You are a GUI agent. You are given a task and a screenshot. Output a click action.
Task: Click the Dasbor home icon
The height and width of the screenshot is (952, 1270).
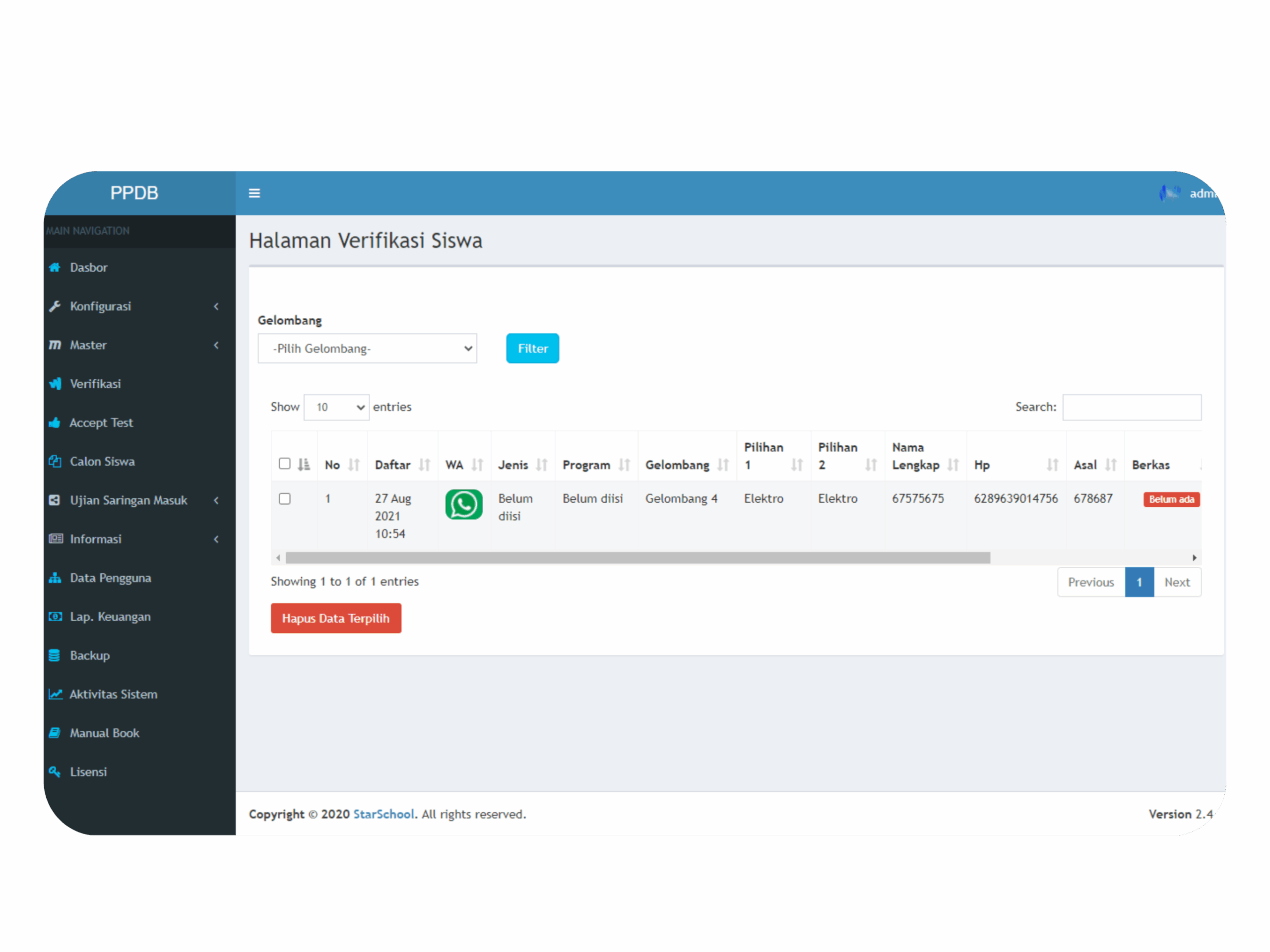coord(55,267)
